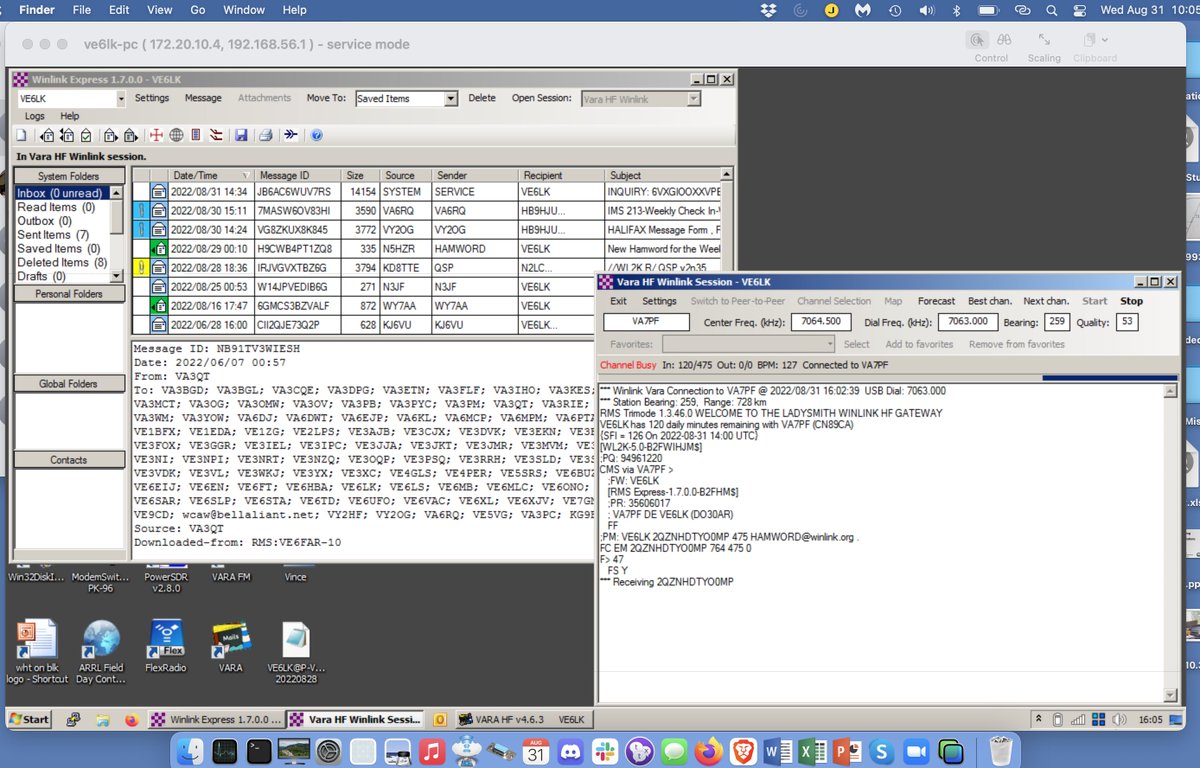Click the Personal Folders header
Image resolution: width=1200 pixels, height=768 pixels.
coord(68,294)
